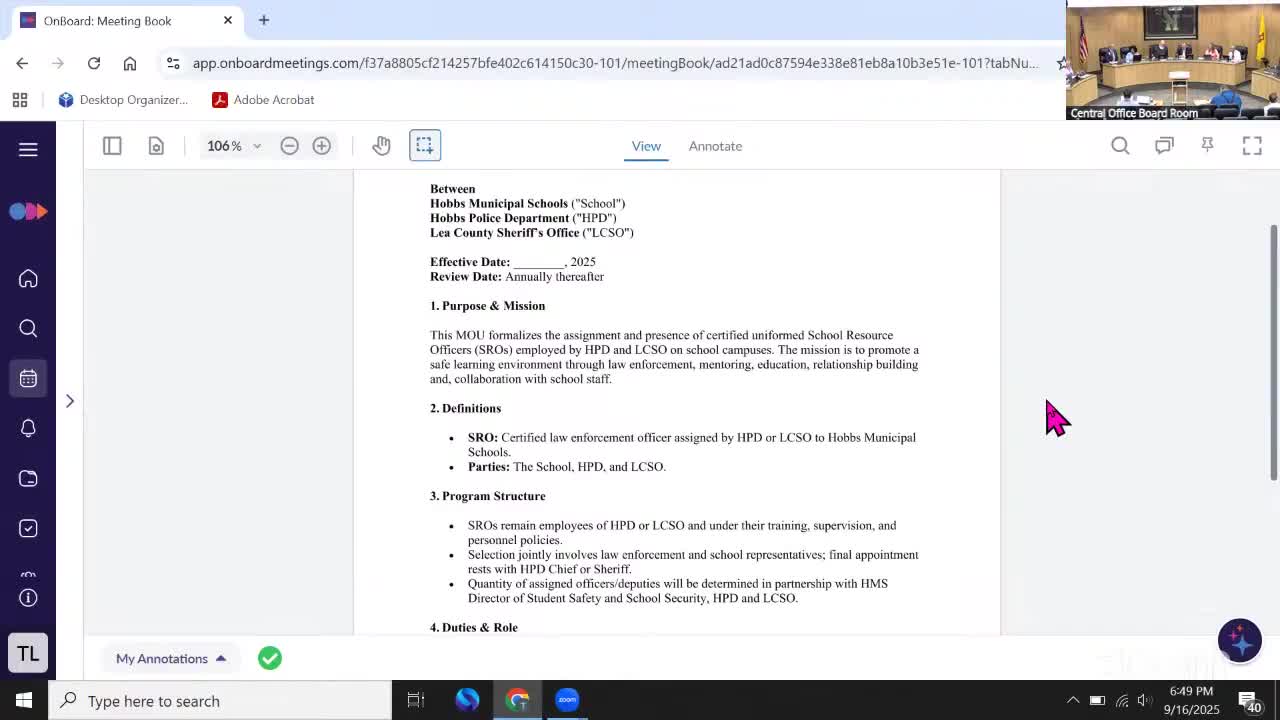This screenshot has height=720, width=1280.
Task: Click the Windows taskbar search box
Action: [220, 700]
